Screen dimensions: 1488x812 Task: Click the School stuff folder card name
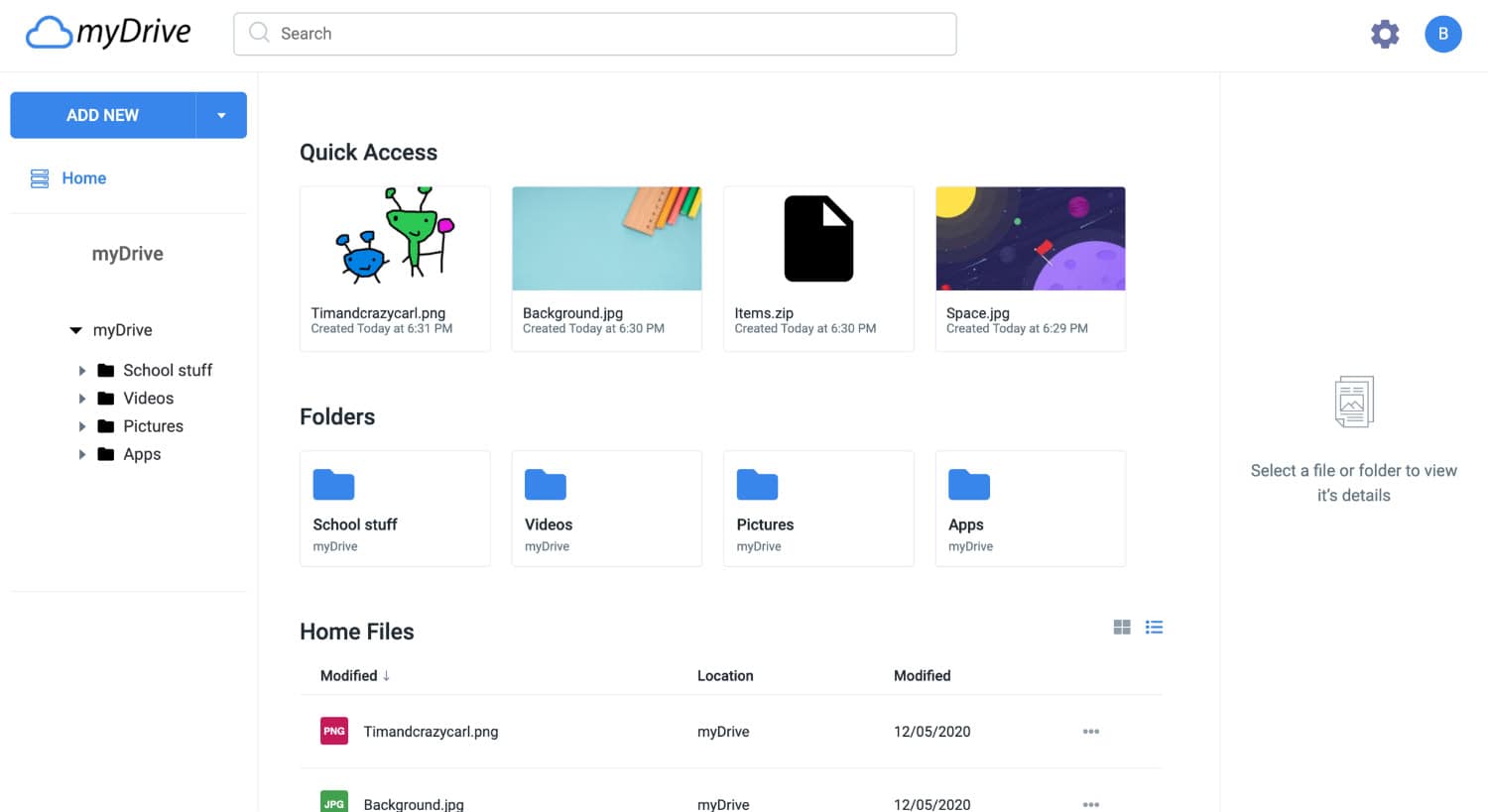pyautogui.click(x=355, y=524)
